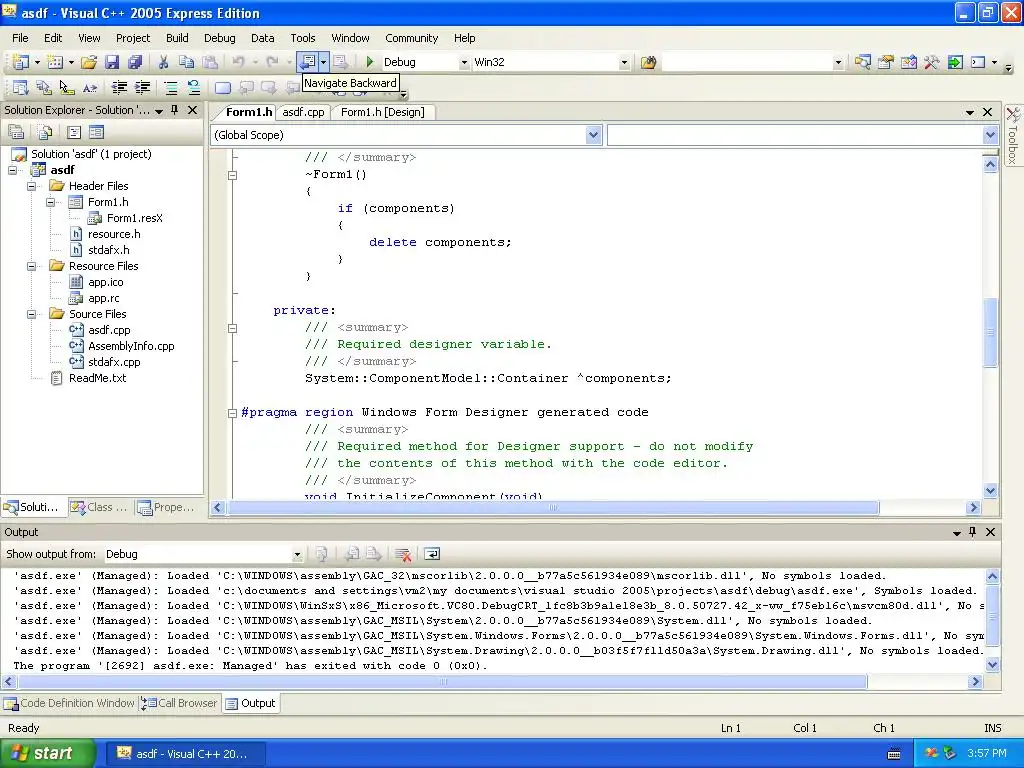Toggle a bookmark on the current line
The image size is (1024, 768).
pyautogui.click(x=223, y=87)
